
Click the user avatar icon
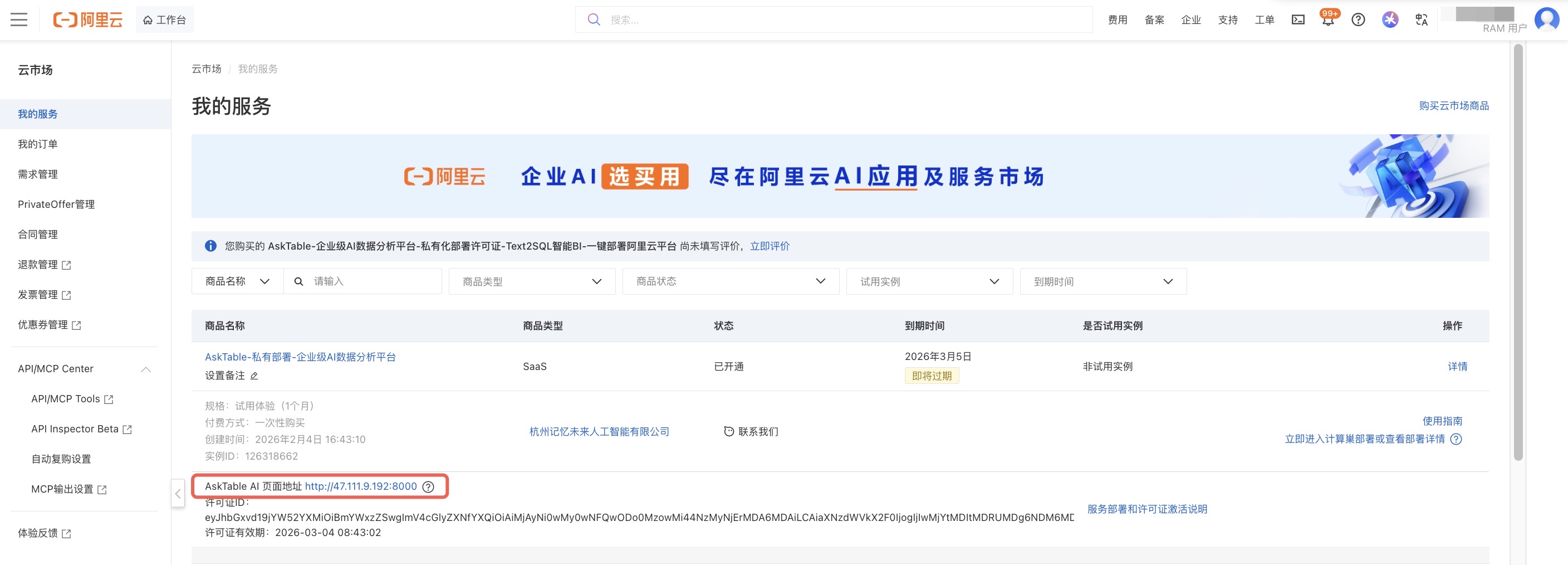(x=1546, y=20)
